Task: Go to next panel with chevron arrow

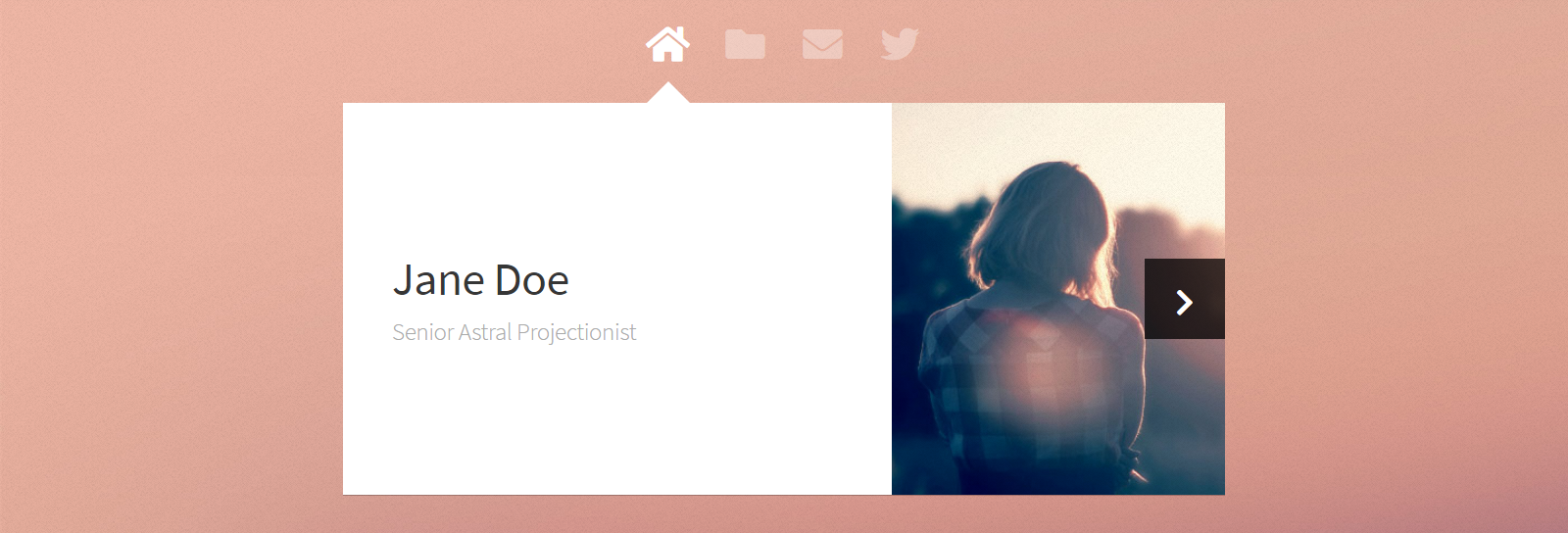Action: (1184, 302)
